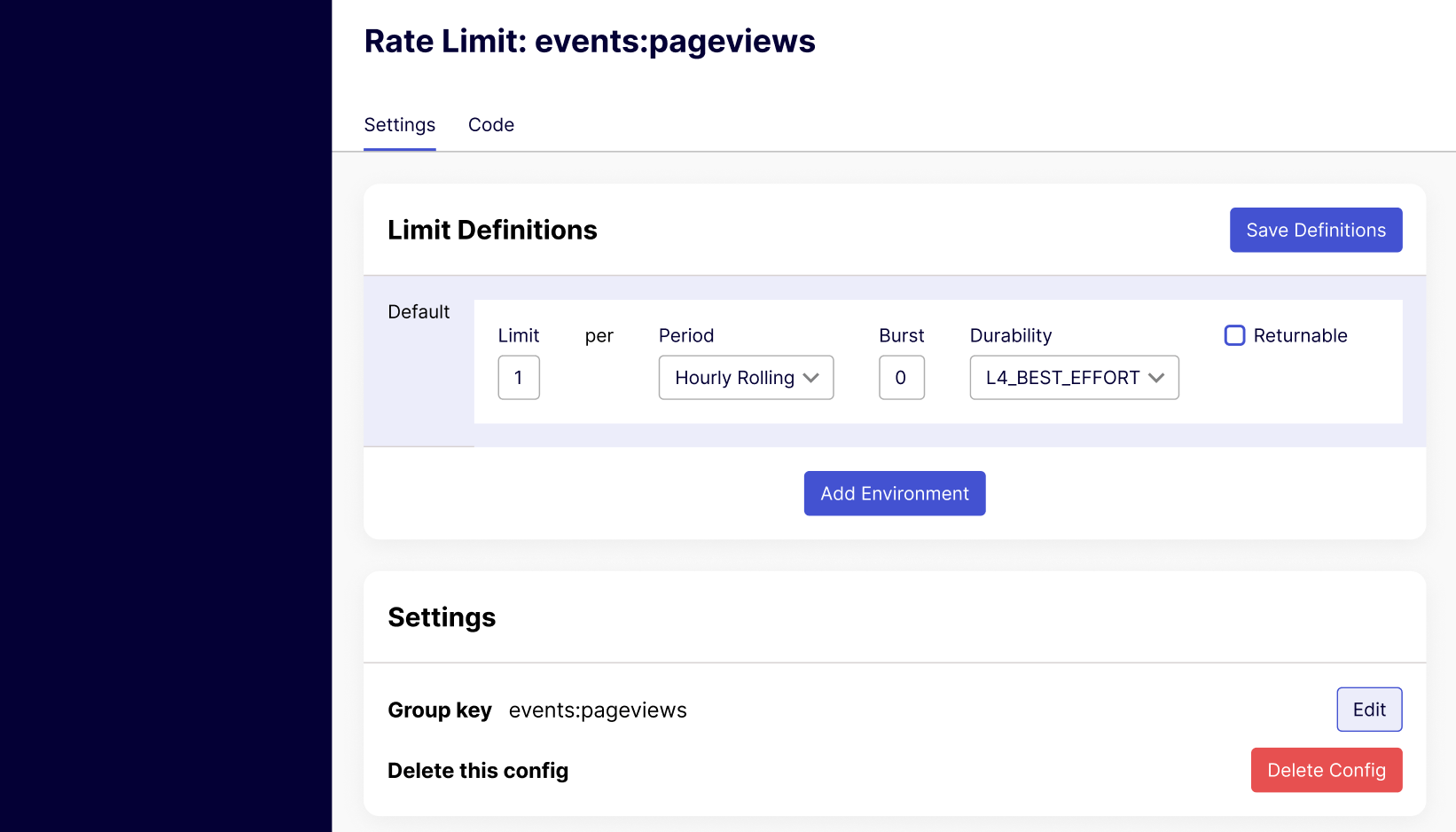Click the Save Definitions button
The image size is (1456, 832).
[1315, 230]
